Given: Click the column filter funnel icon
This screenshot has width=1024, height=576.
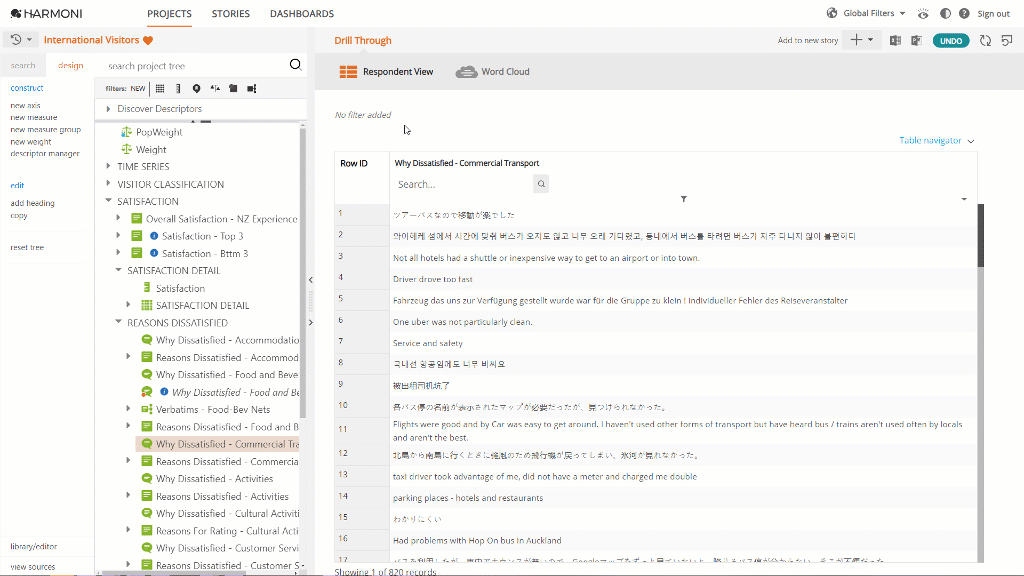Looking at the screenshot, I should pos(684,199).
